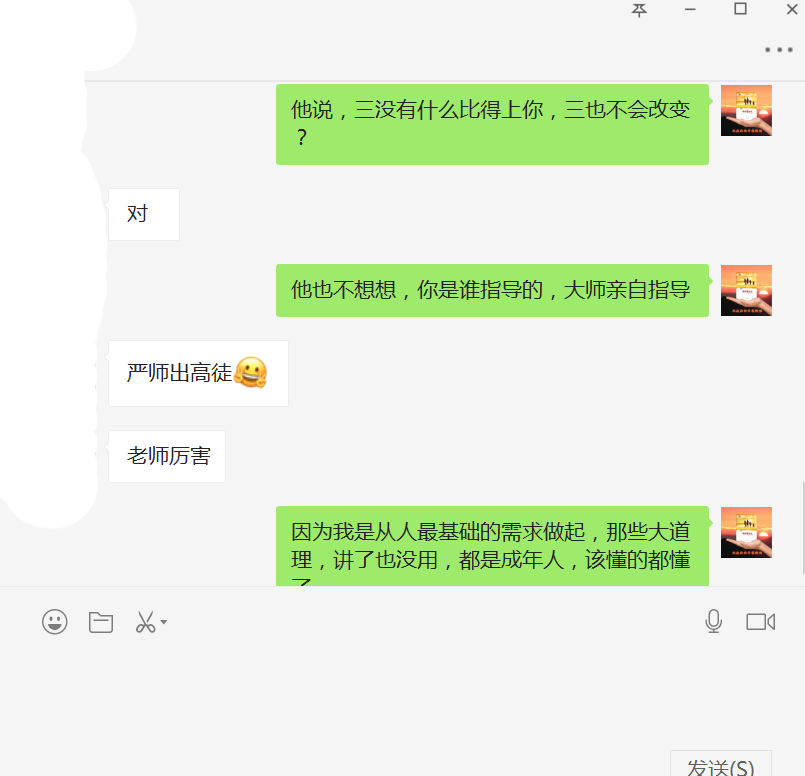Open sender avatar beside first green message
The image size is (805, 776).
point(746,110)
